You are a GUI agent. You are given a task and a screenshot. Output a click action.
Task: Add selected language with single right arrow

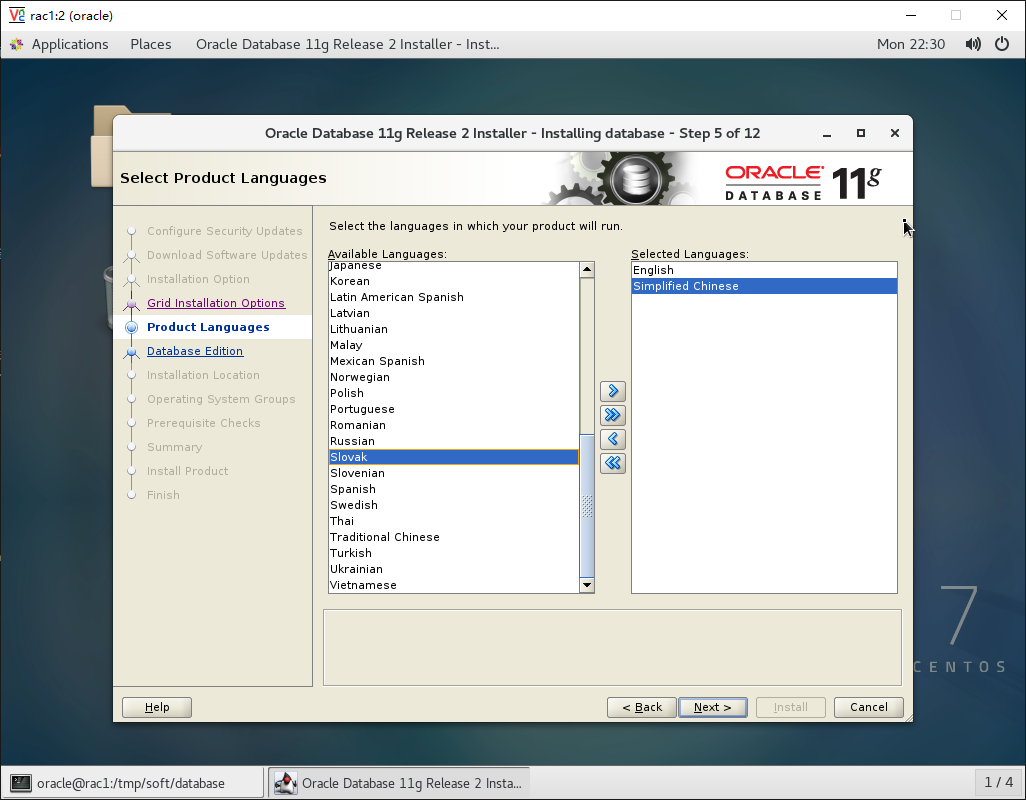pyautogui.click(x=612, y=391)
